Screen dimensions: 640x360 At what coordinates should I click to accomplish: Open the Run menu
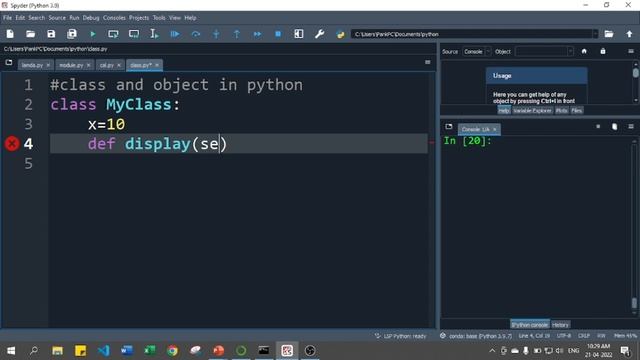point(74,18)
